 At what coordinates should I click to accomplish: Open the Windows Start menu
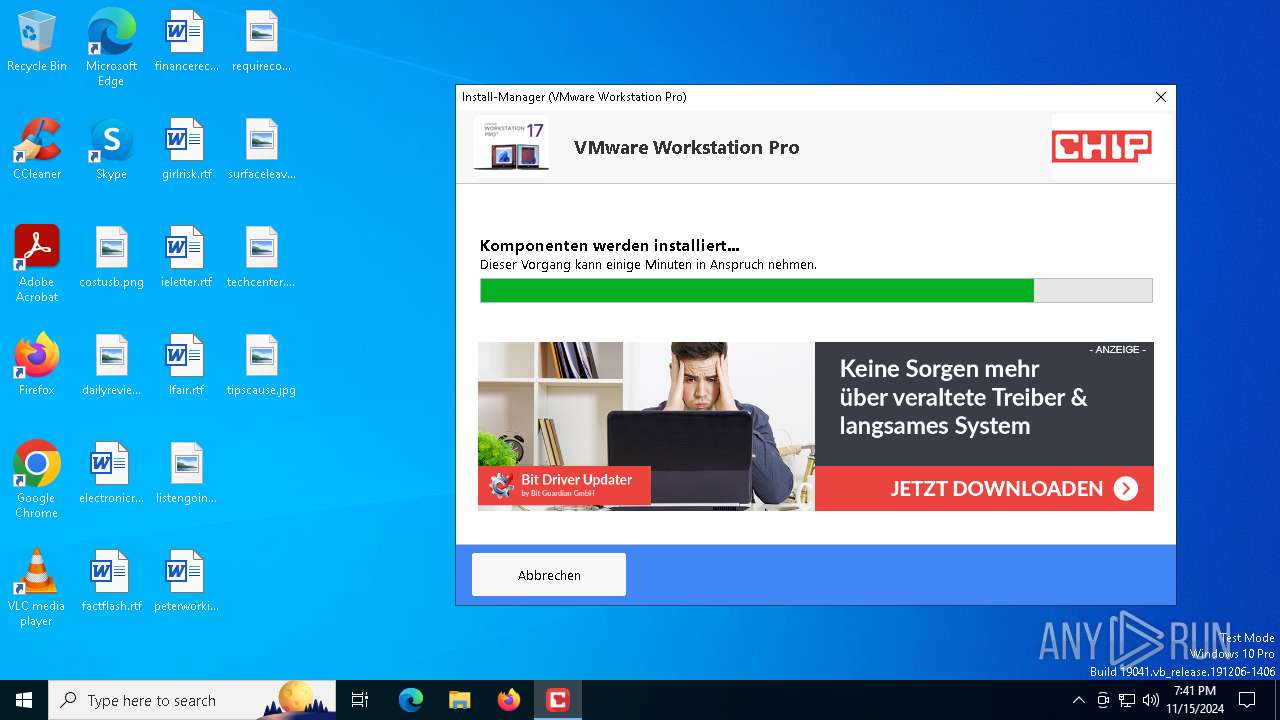pos(24,700)
